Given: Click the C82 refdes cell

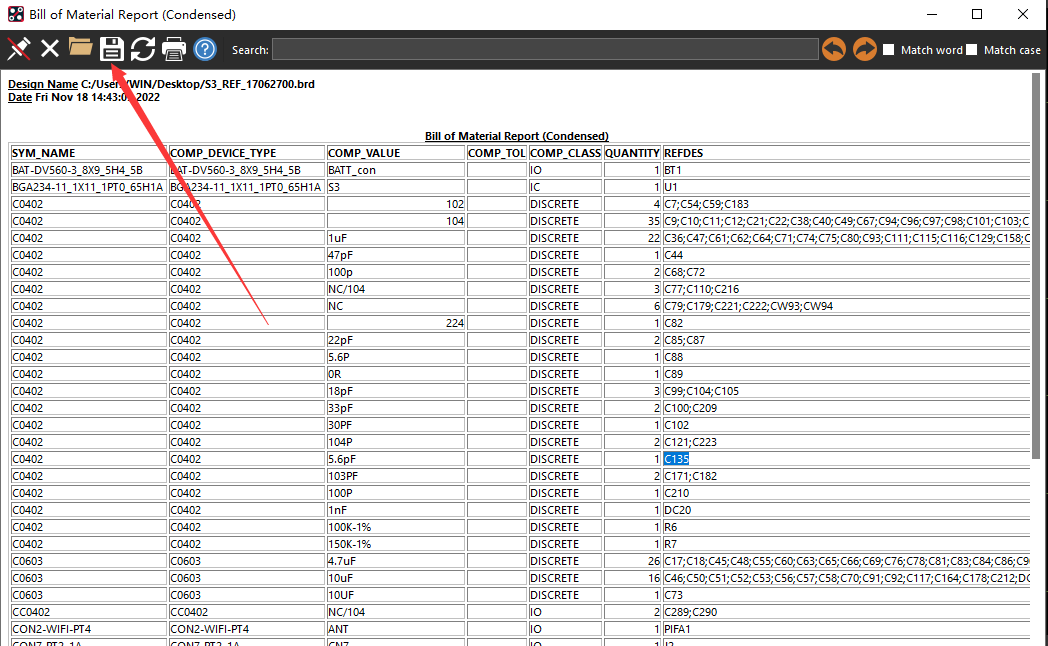Looking at the screenshot, I should point(846,323).
